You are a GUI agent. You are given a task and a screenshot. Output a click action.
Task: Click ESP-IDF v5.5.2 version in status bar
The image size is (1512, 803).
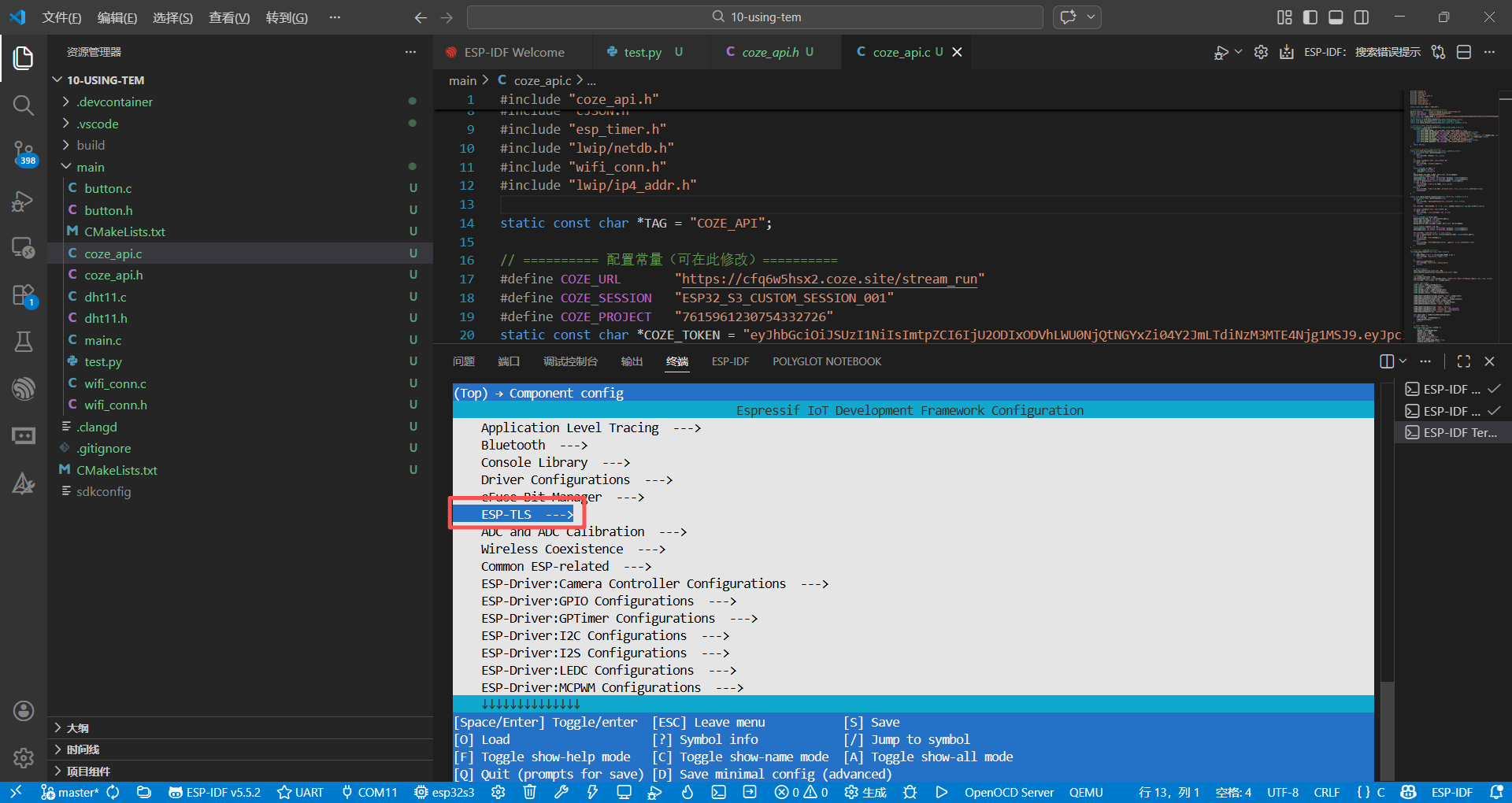click(214, 792)
